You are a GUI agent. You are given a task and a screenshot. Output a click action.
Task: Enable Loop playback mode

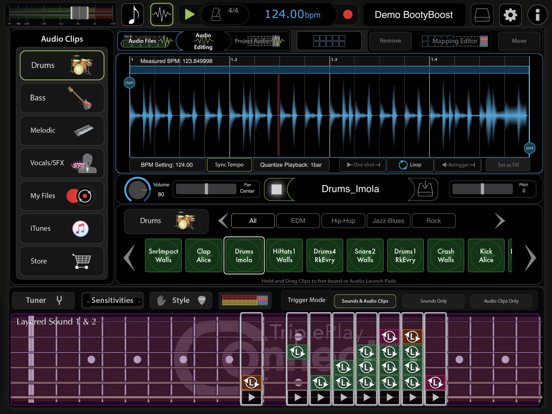pyautogui.click(x=410, y=165)
